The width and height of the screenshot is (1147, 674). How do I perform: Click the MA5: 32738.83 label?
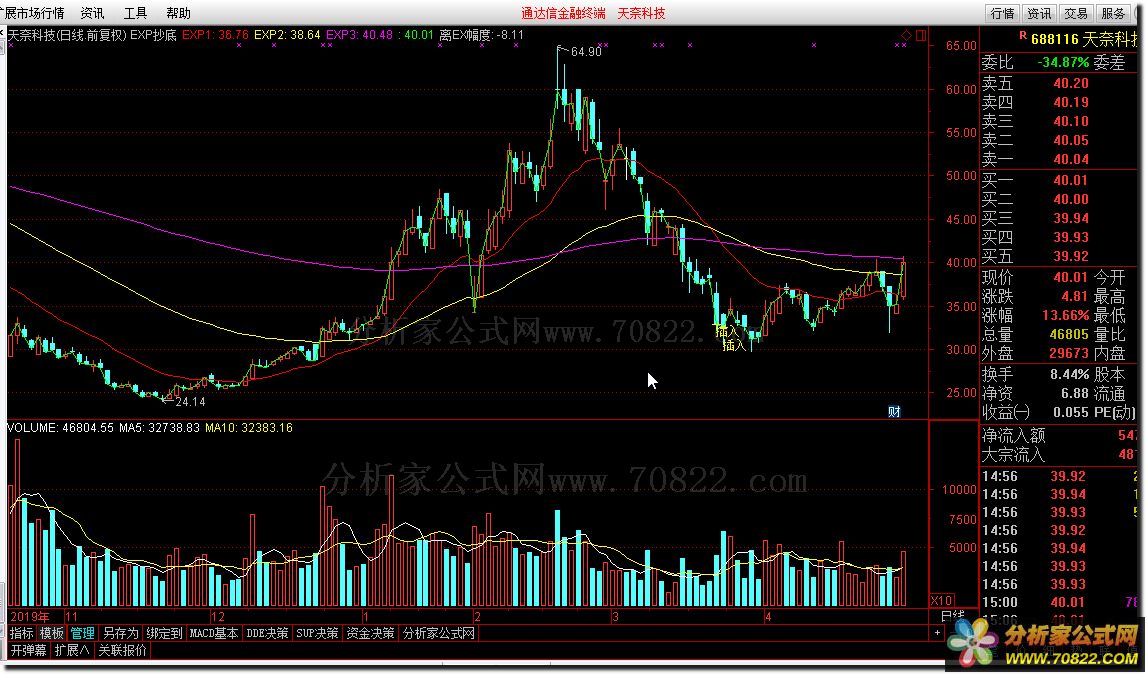[x=159, y=427]
